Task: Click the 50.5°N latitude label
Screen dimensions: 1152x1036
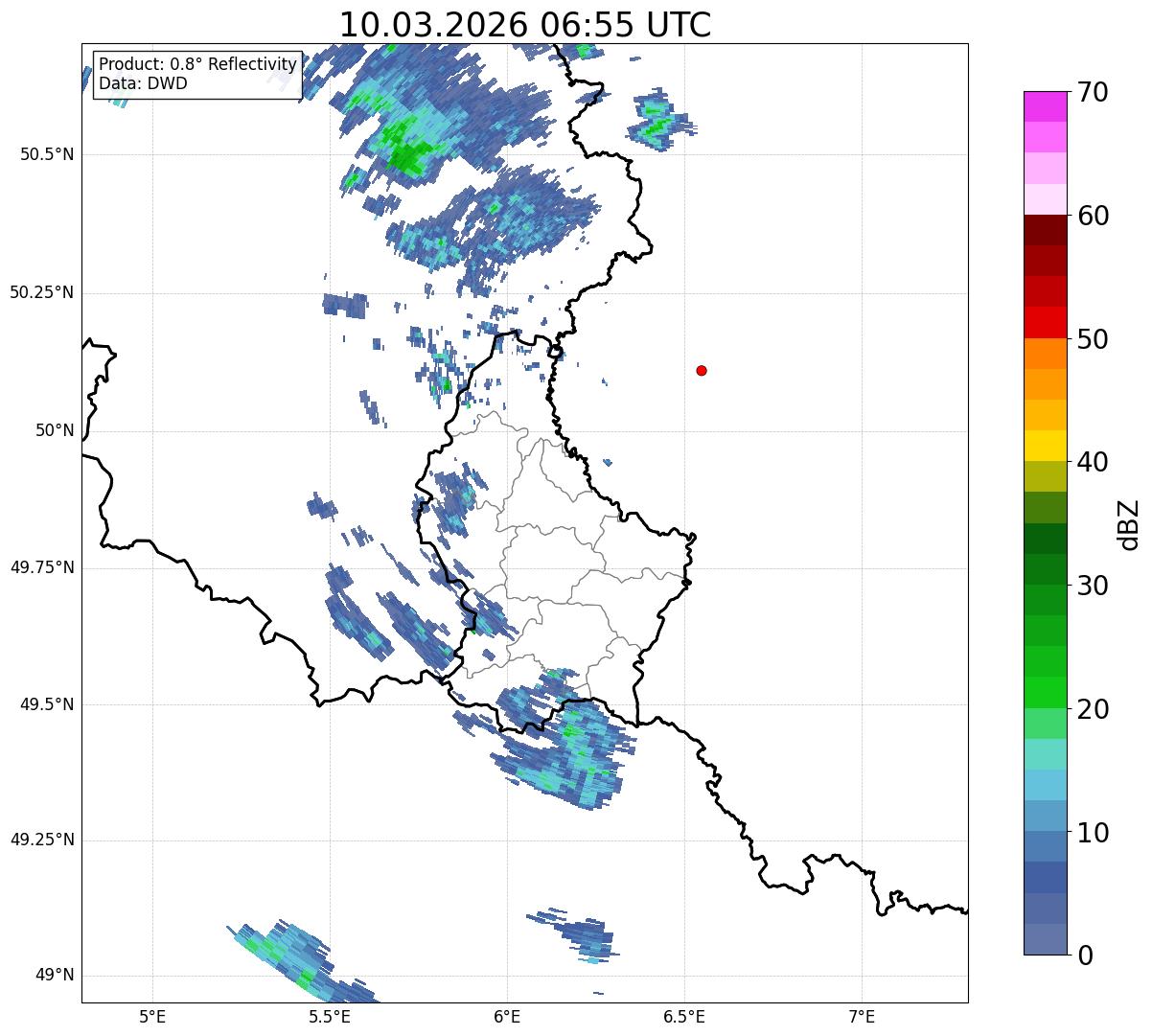Action: (x=47, y=154)
